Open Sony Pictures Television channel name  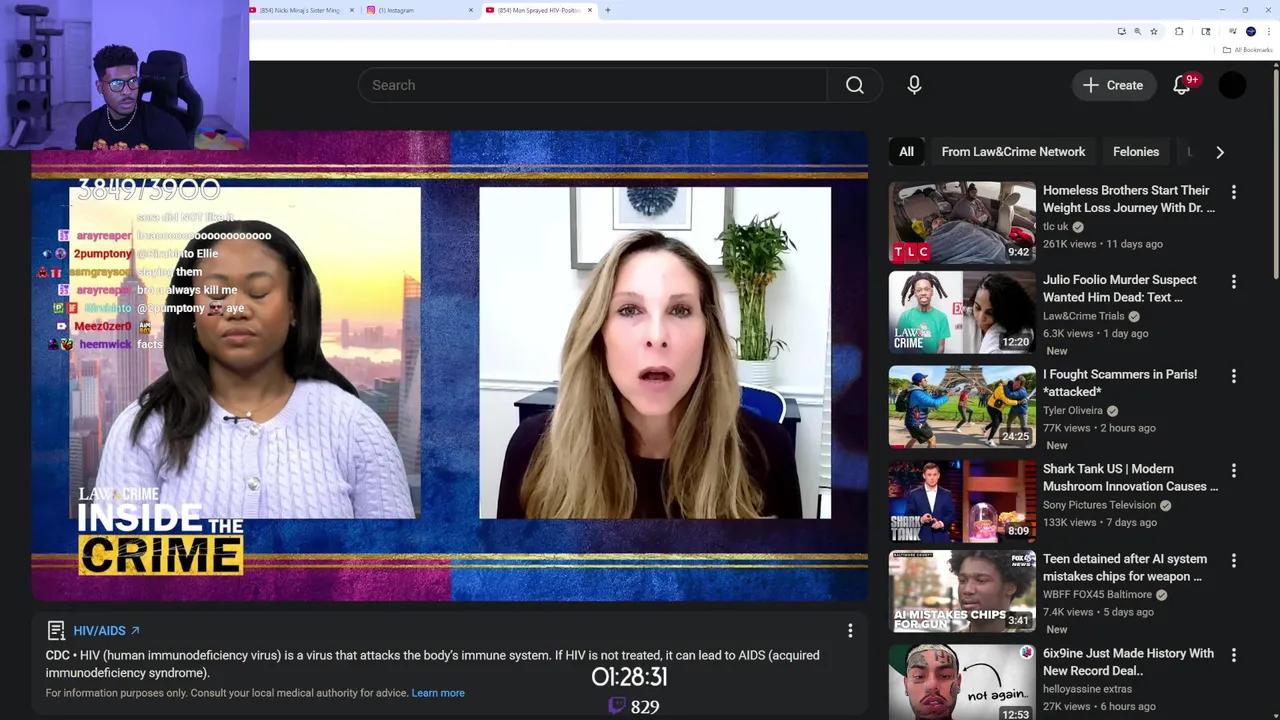(x=1099, y=505)
